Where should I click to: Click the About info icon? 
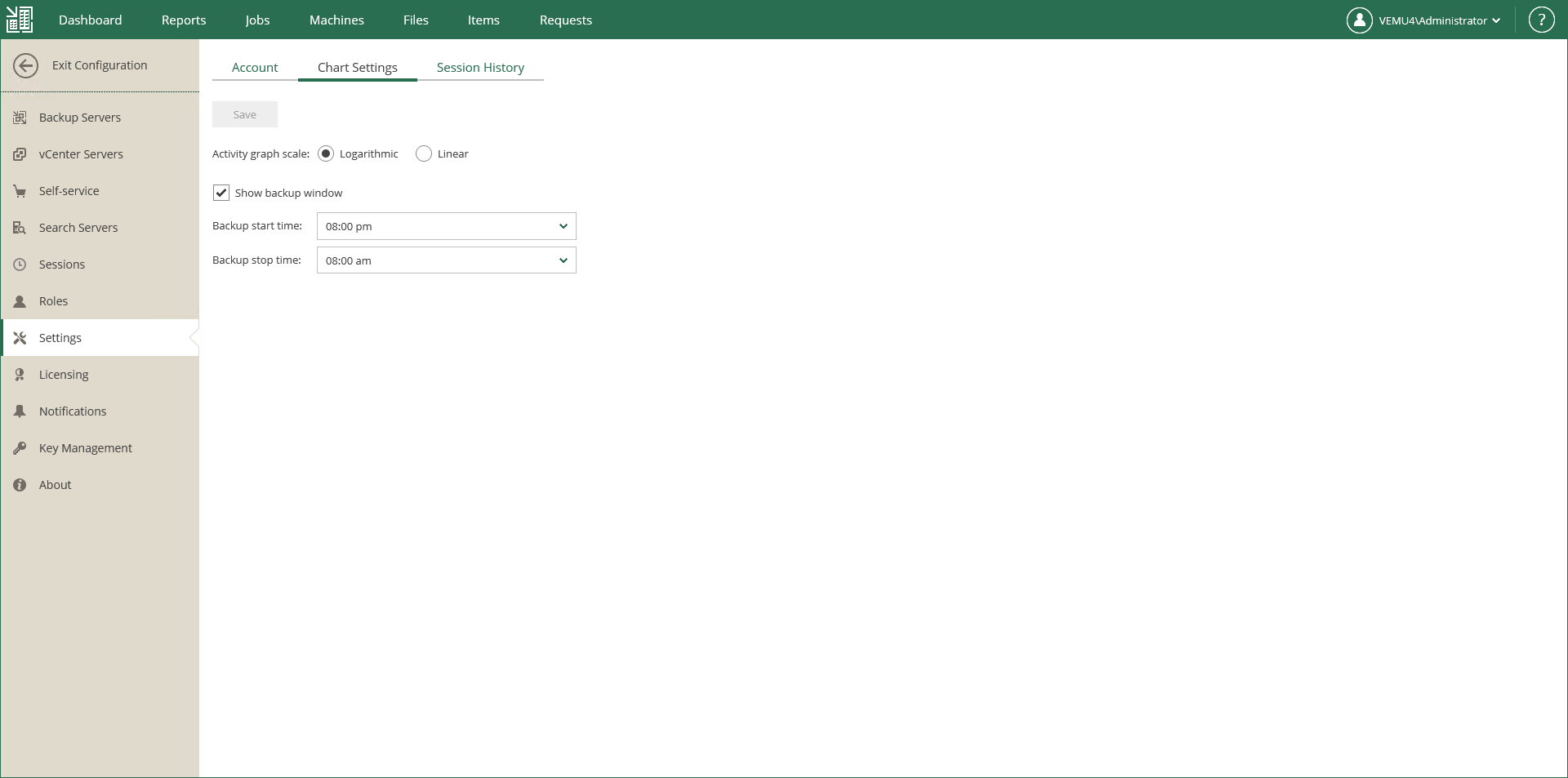[20, 485]
